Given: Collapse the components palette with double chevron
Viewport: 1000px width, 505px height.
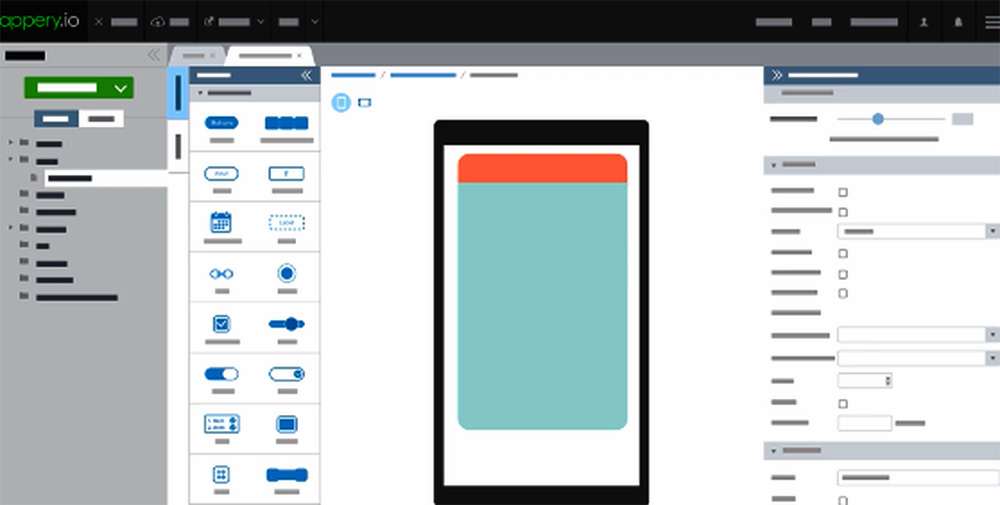Looking at the screenshot, I should (x=306, y=75).
